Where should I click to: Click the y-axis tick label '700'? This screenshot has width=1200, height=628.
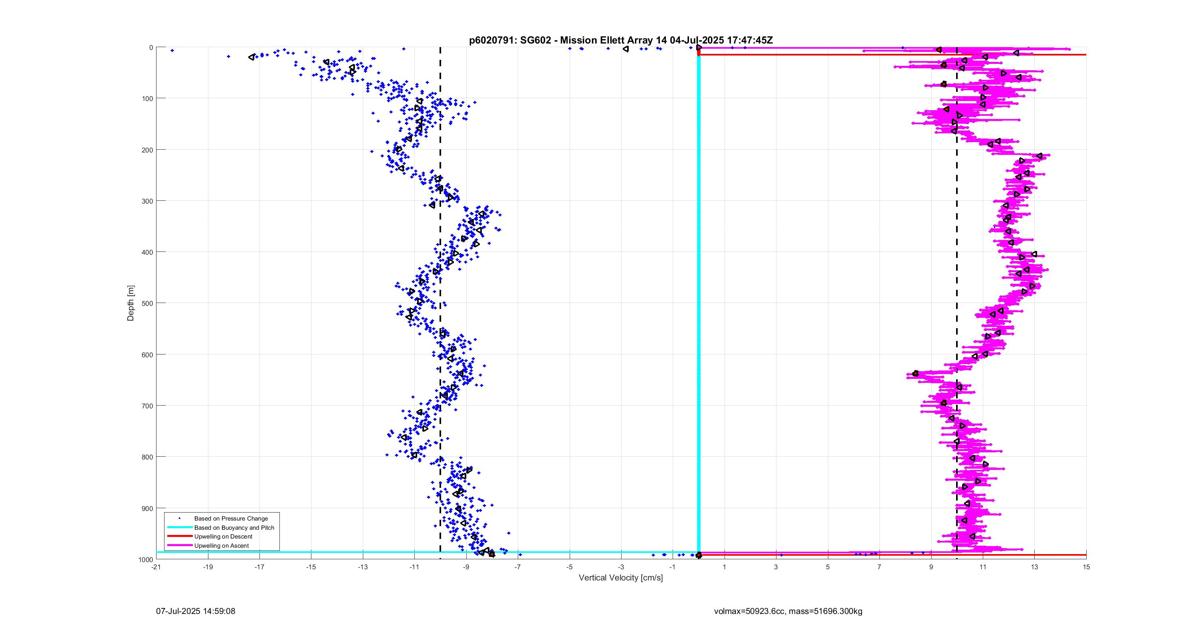146,405
